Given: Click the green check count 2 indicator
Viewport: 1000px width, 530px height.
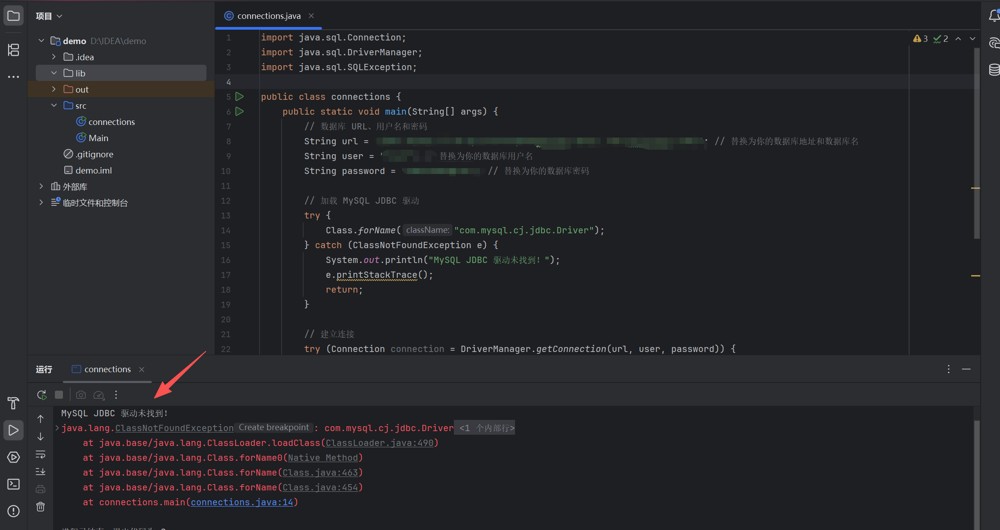Looking at the screenshot, I should coord(940,39).
